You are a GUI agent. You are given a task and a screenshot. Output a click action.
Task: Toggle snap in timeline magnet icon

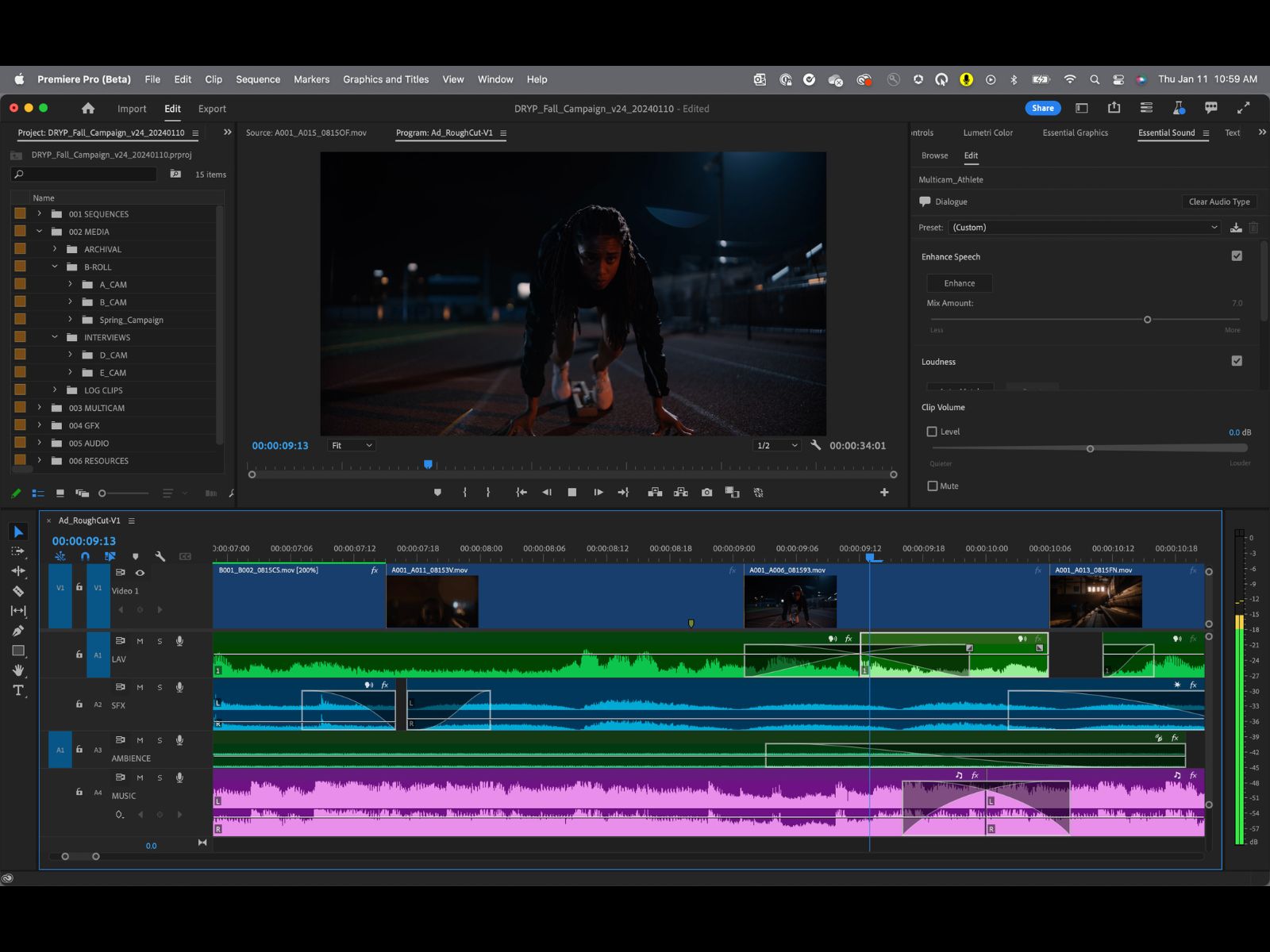(x=85, y=556)
